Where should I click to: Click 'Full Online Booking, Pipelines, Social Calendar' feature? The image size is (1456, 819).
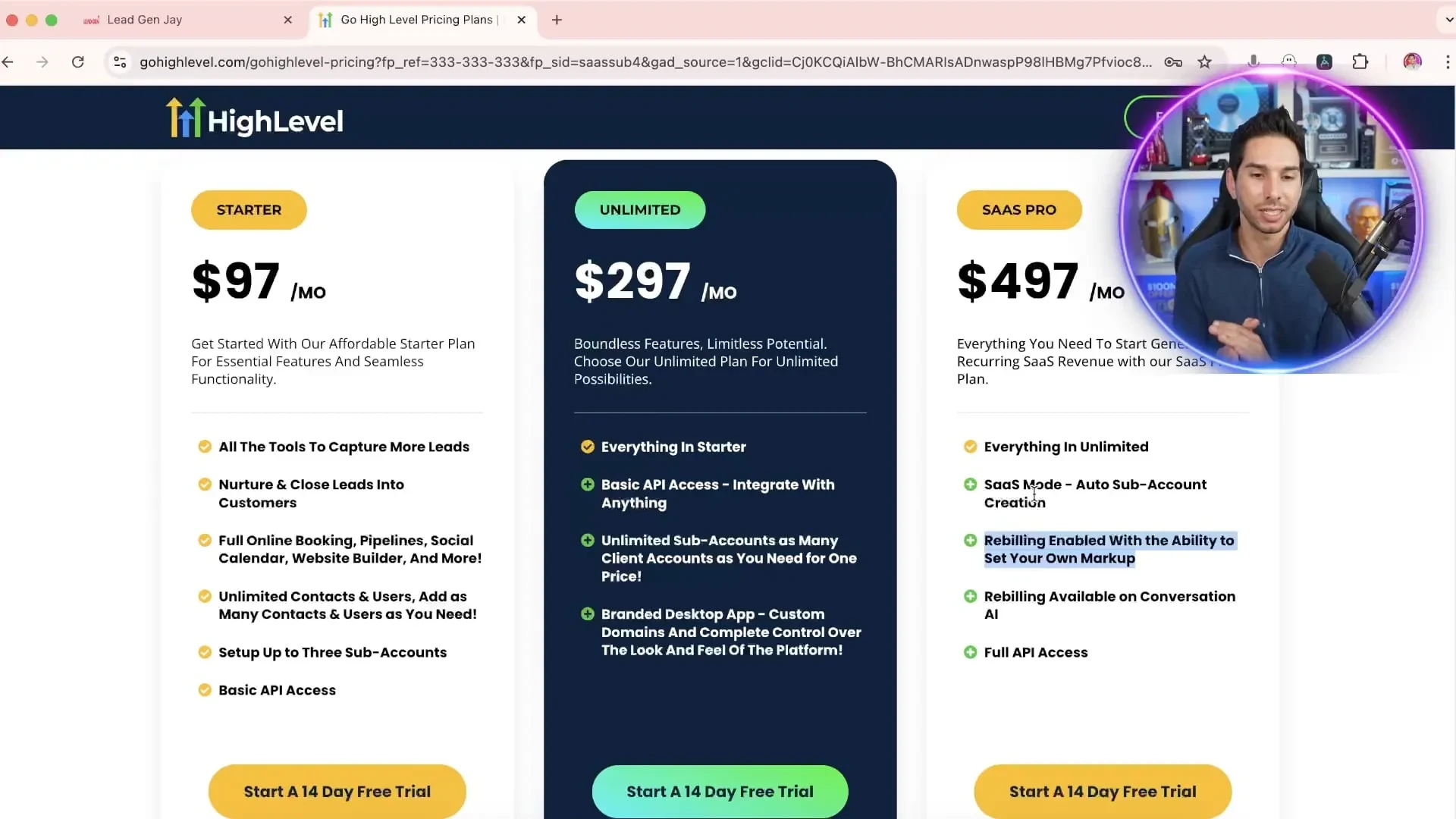tap(350, 549)
